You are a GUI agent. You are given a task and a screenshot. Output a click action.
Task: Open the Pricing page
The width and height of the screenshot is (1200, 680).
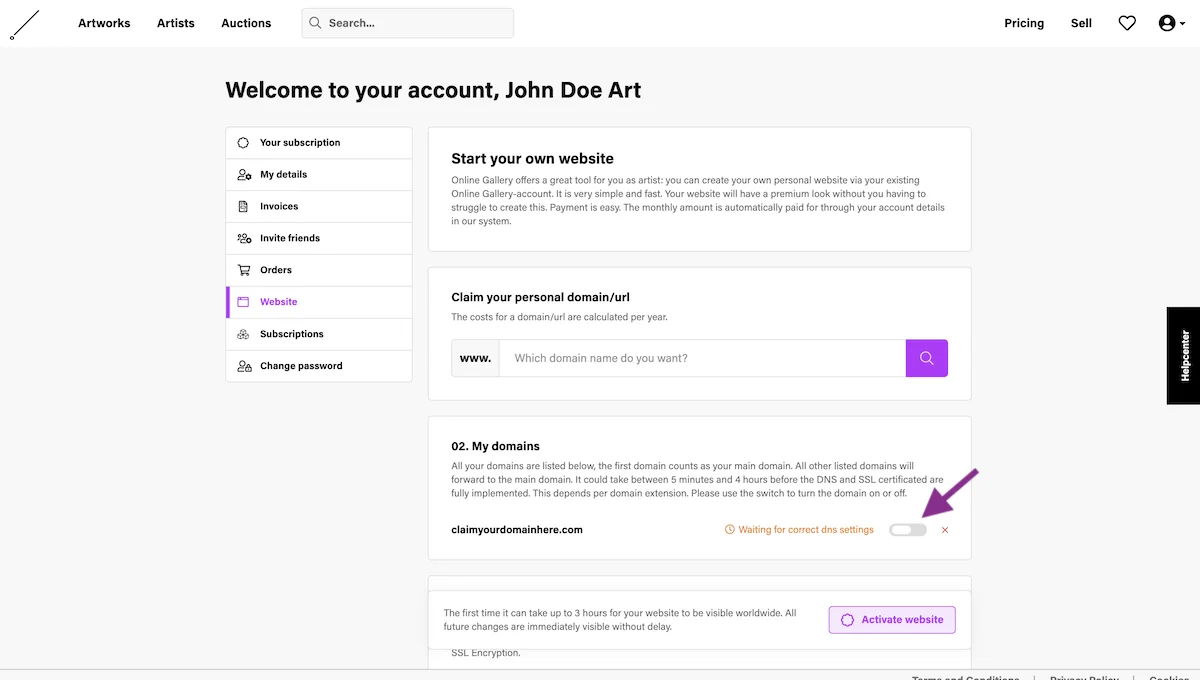tap(1024, 23)
